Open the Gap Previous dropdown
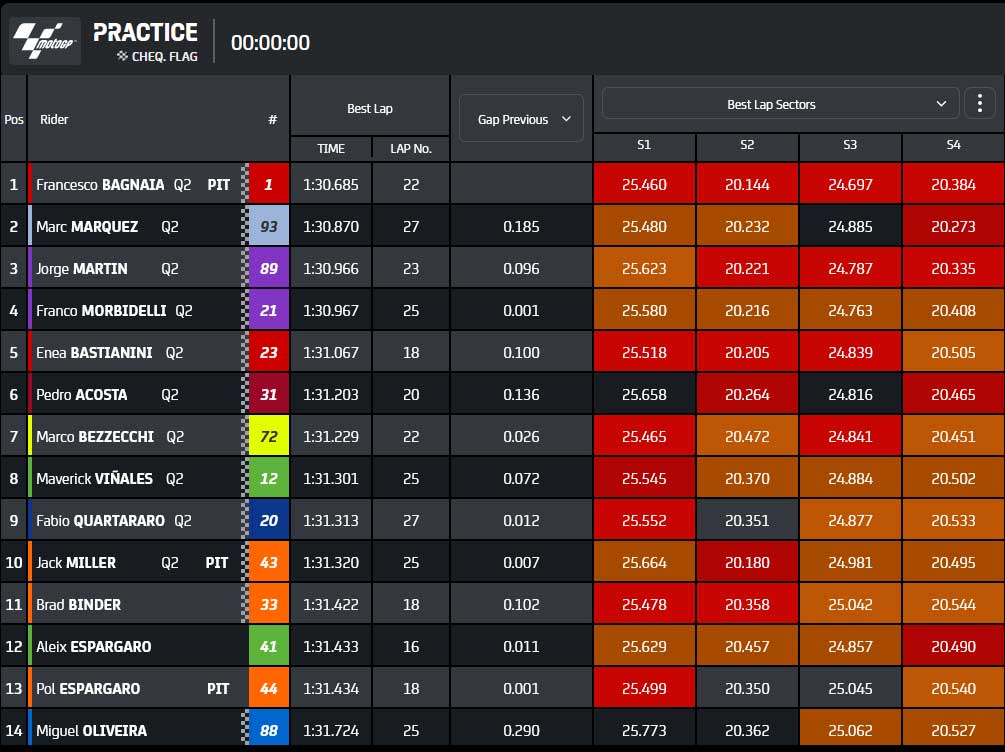Viewport: 1005px width, 752px height. (521, 119)
